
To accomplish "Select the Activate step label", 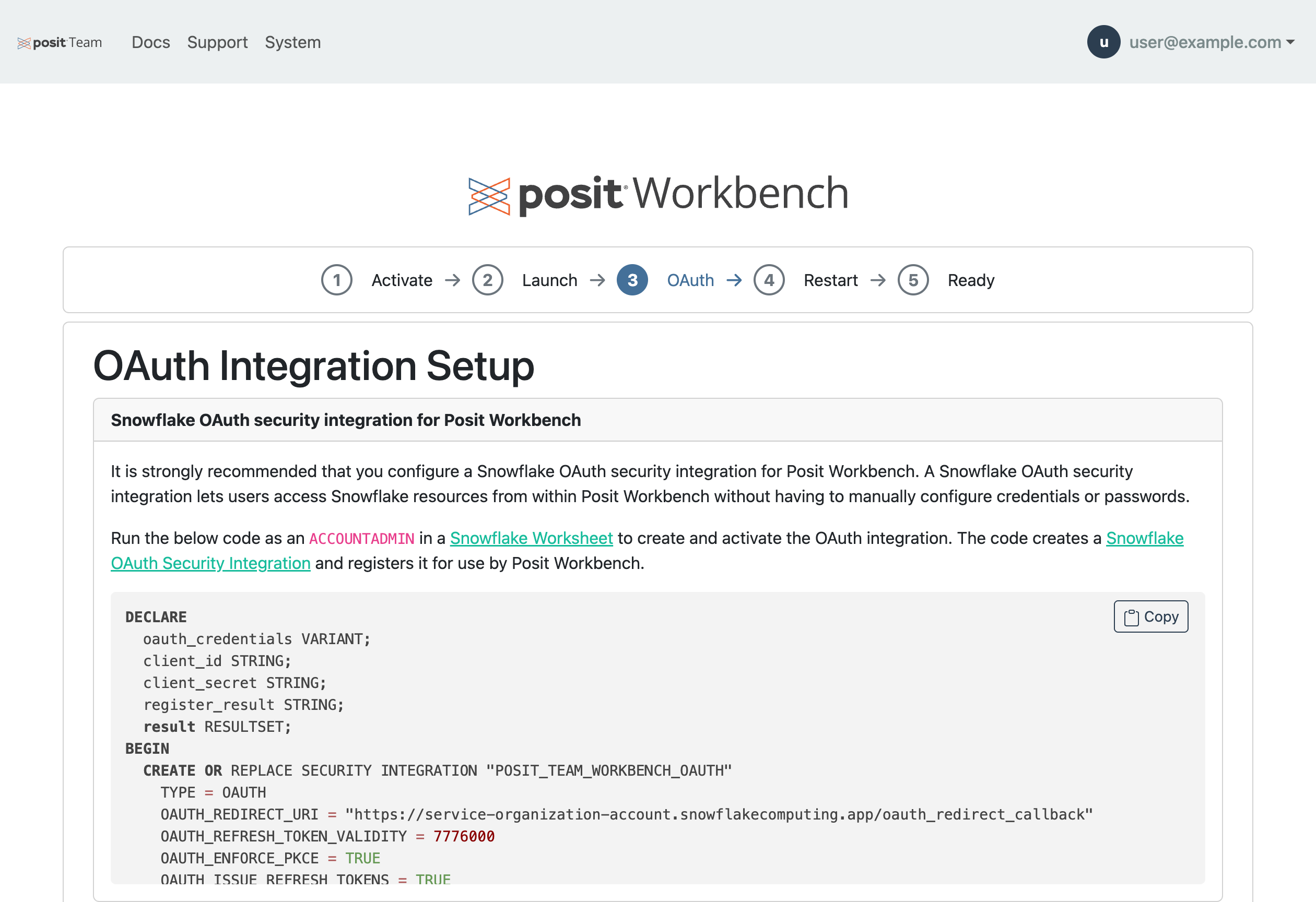I will (402, 280).
